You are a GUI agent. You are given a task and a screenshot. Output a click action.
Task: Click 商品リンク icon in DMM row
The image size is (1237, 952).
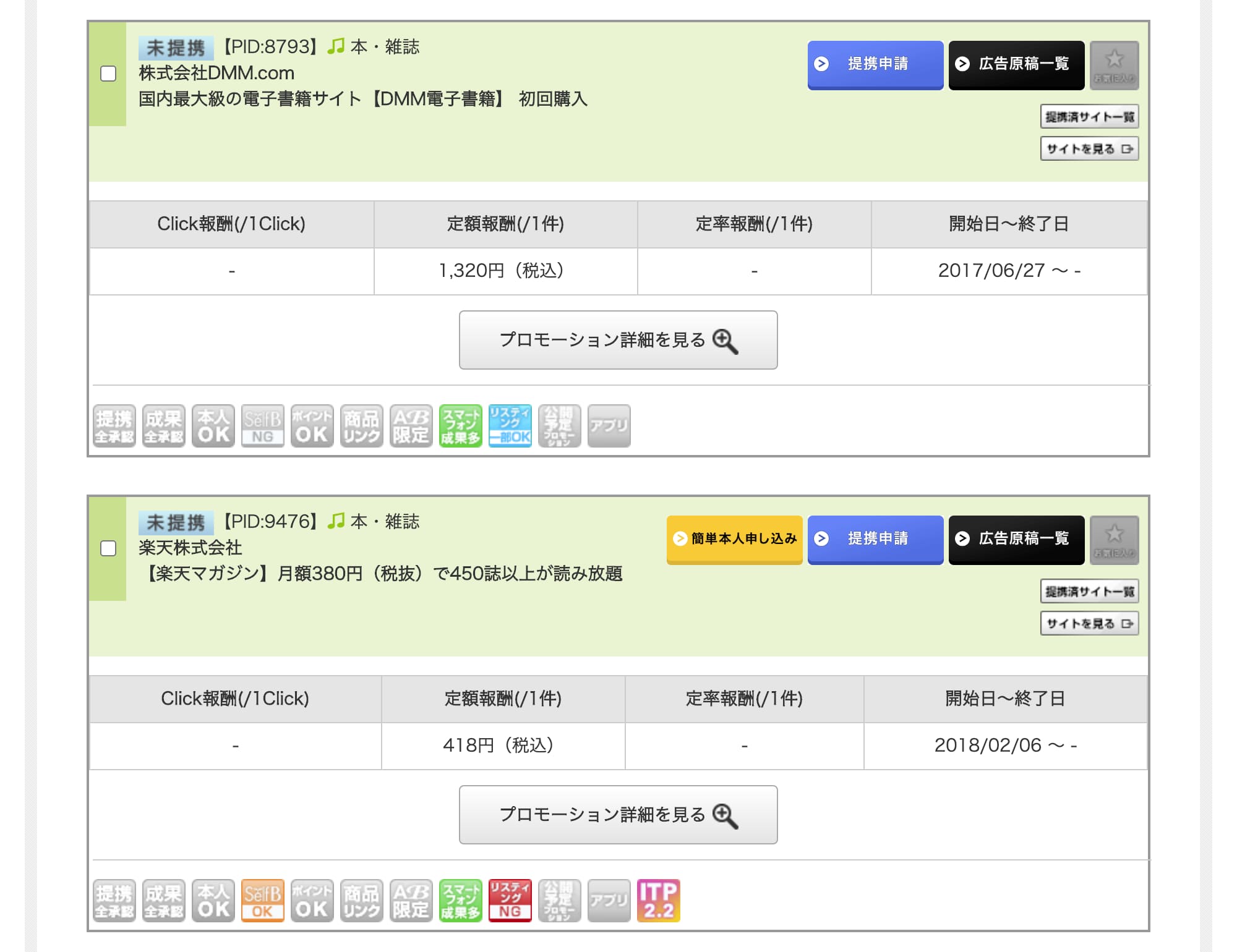pyautogui.click(x=362, y=426)
